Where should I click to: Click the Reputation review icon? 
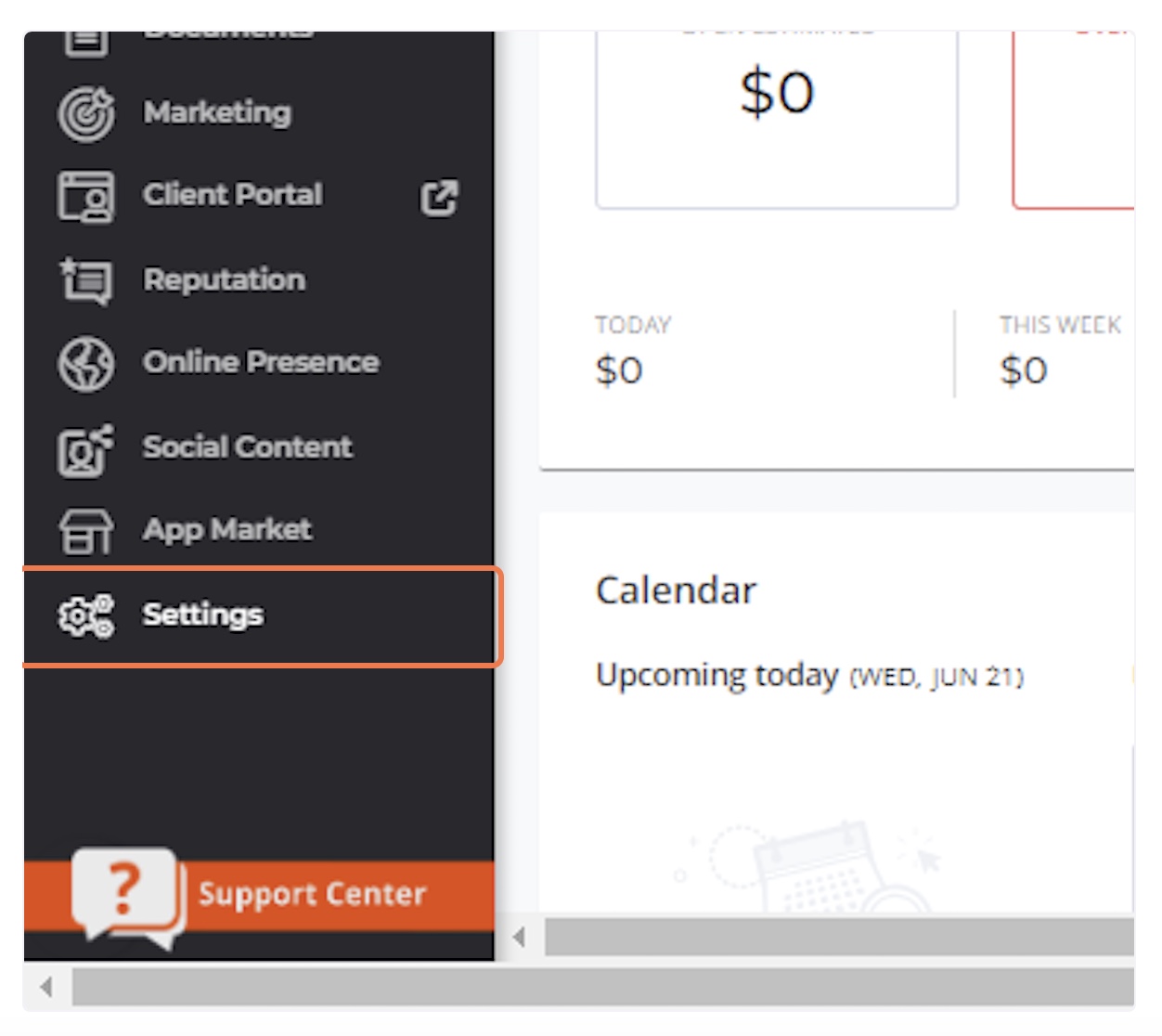pyautogui.click(x=85, y=280)
